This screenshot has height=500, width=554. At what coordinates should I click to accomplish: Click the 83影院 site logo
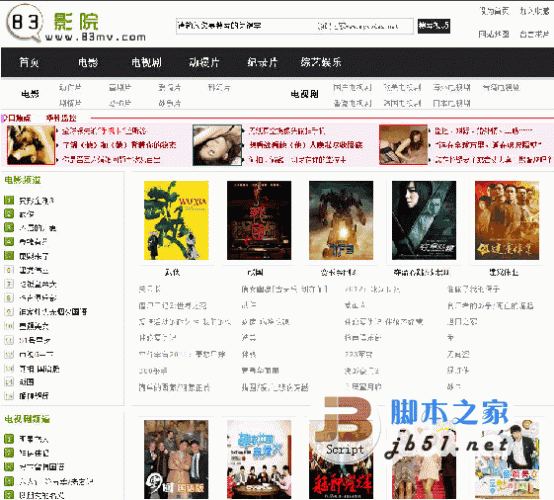[x=76, y=23]
